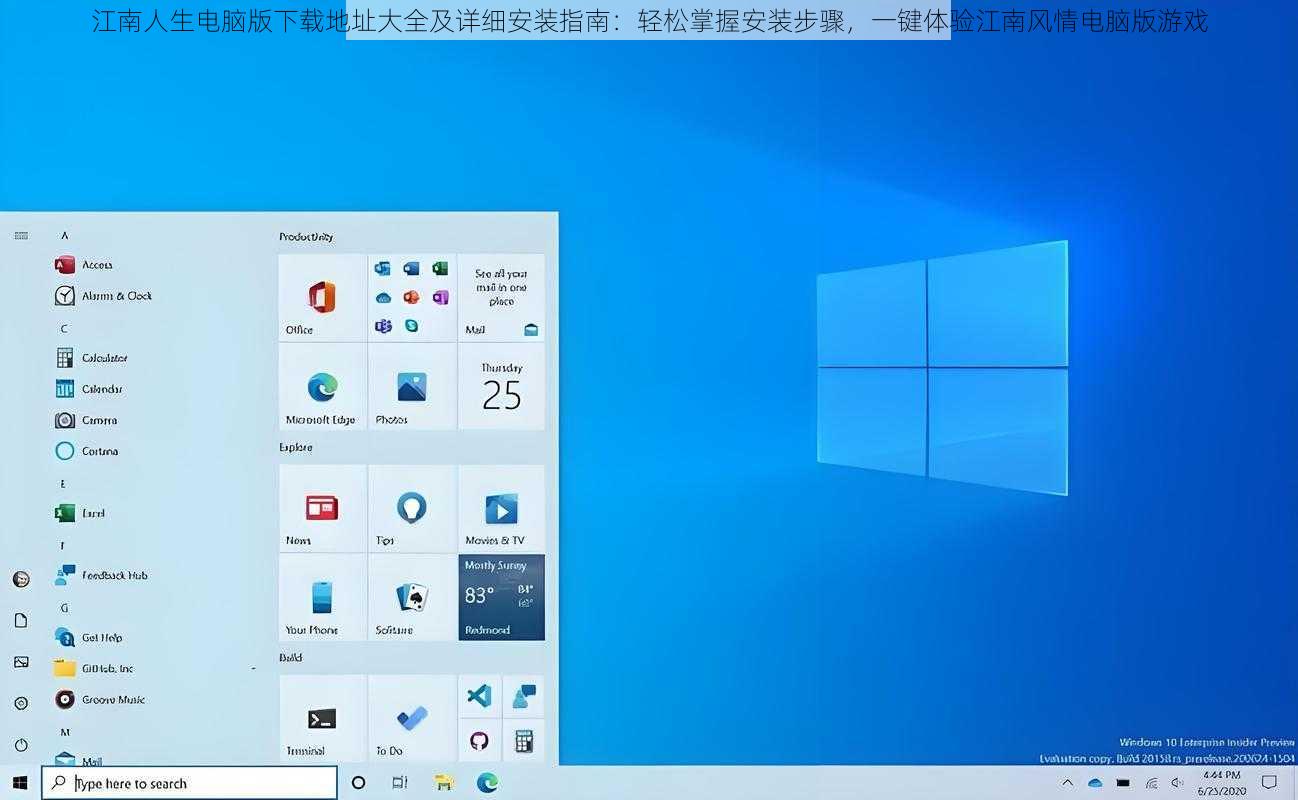The image size is (1298, 800).
Task: Open Settings gear in Start menu
Action: coord(21,704)
